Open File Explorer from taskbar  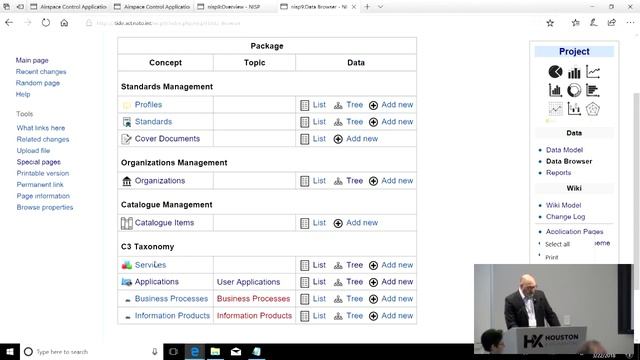(216, 351)
